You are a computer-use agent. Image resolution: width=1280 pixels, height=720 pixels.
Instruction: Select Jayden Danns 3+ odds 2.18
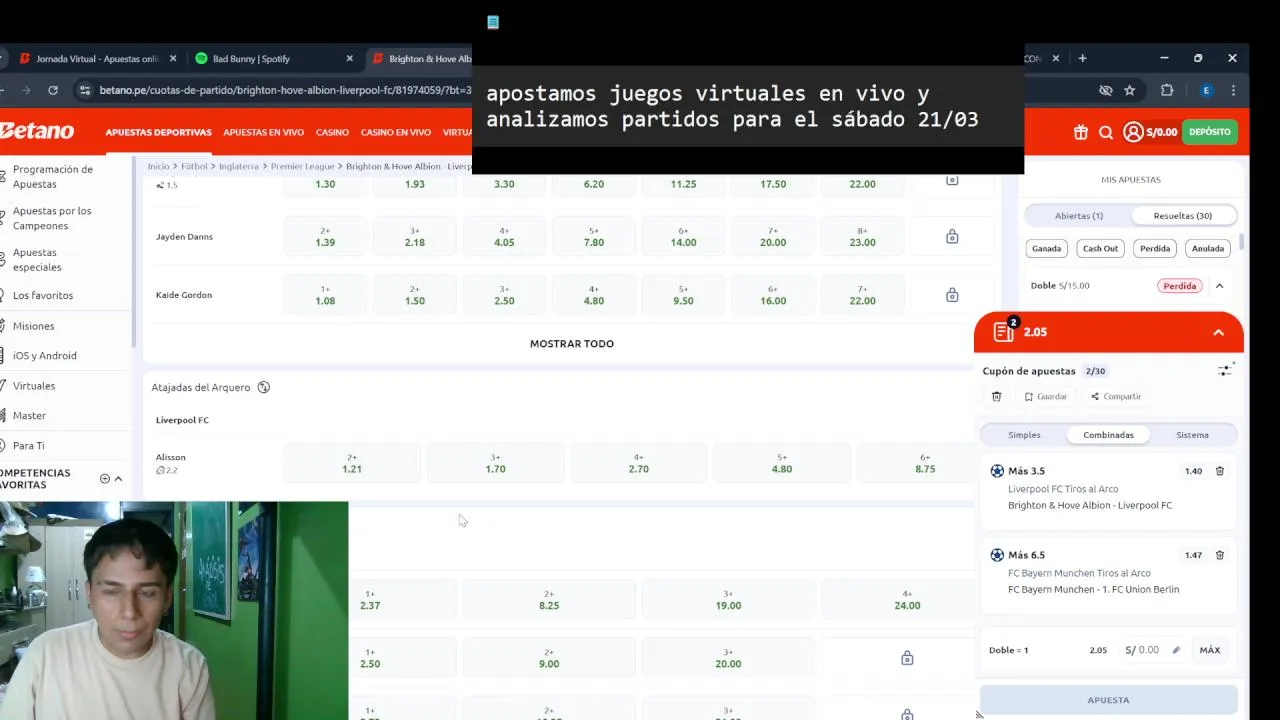(414, 237)
